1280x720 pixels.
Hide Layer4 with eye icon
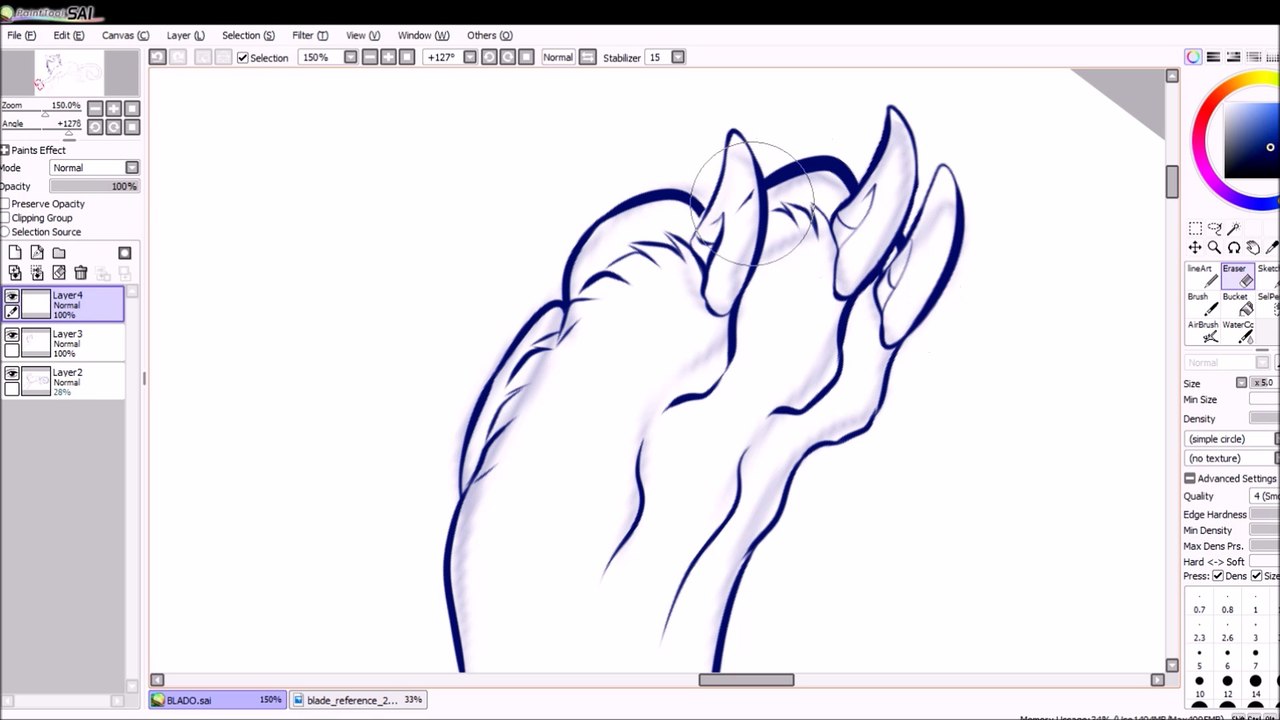point(12,296)
